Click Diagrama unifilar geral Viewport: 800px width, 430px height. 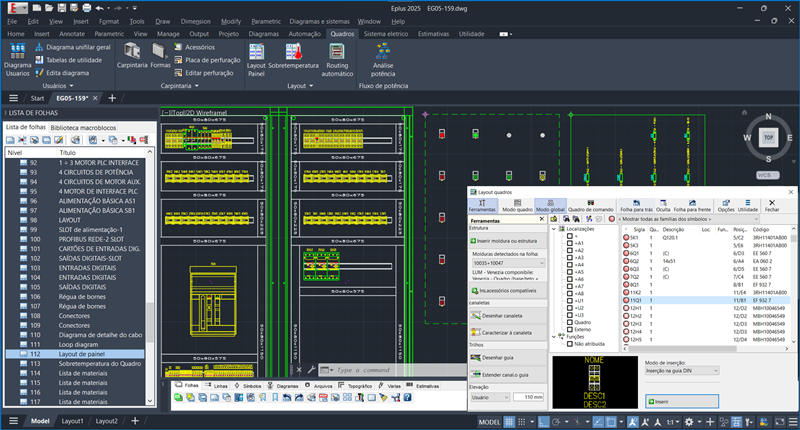pyautogui.click(x=73, y=47)
